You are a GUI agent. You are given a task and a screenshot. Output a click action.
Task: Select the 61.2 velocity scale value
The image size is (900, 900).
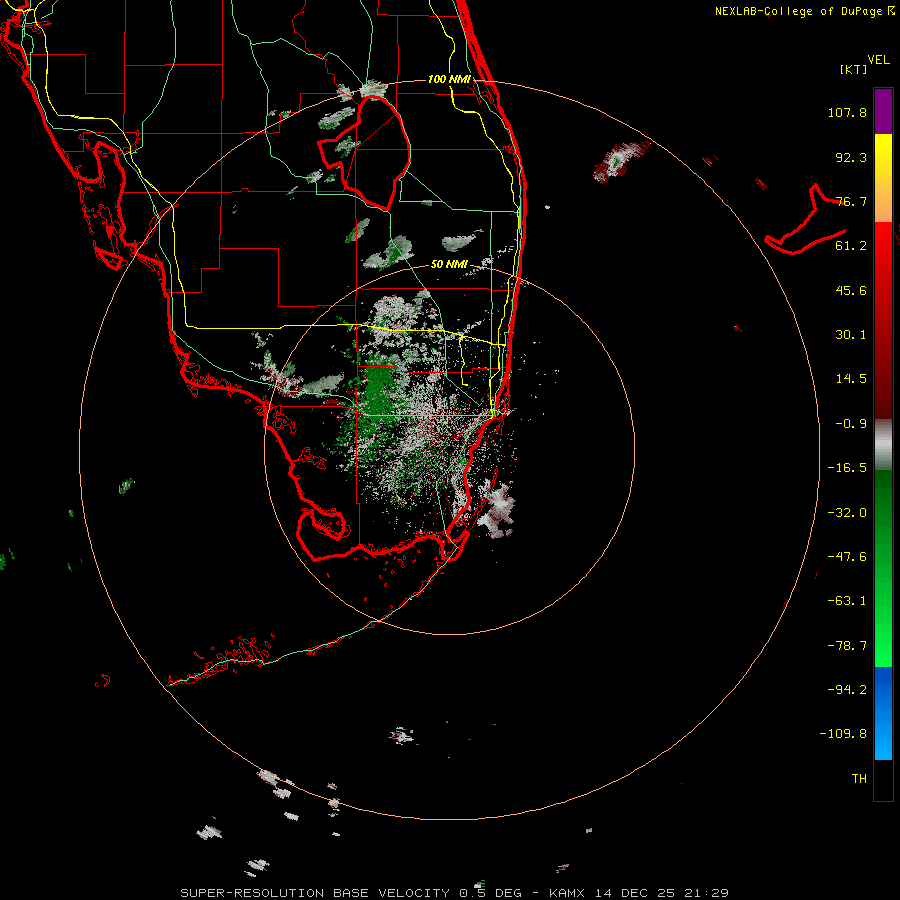click(x=851, y=246)
